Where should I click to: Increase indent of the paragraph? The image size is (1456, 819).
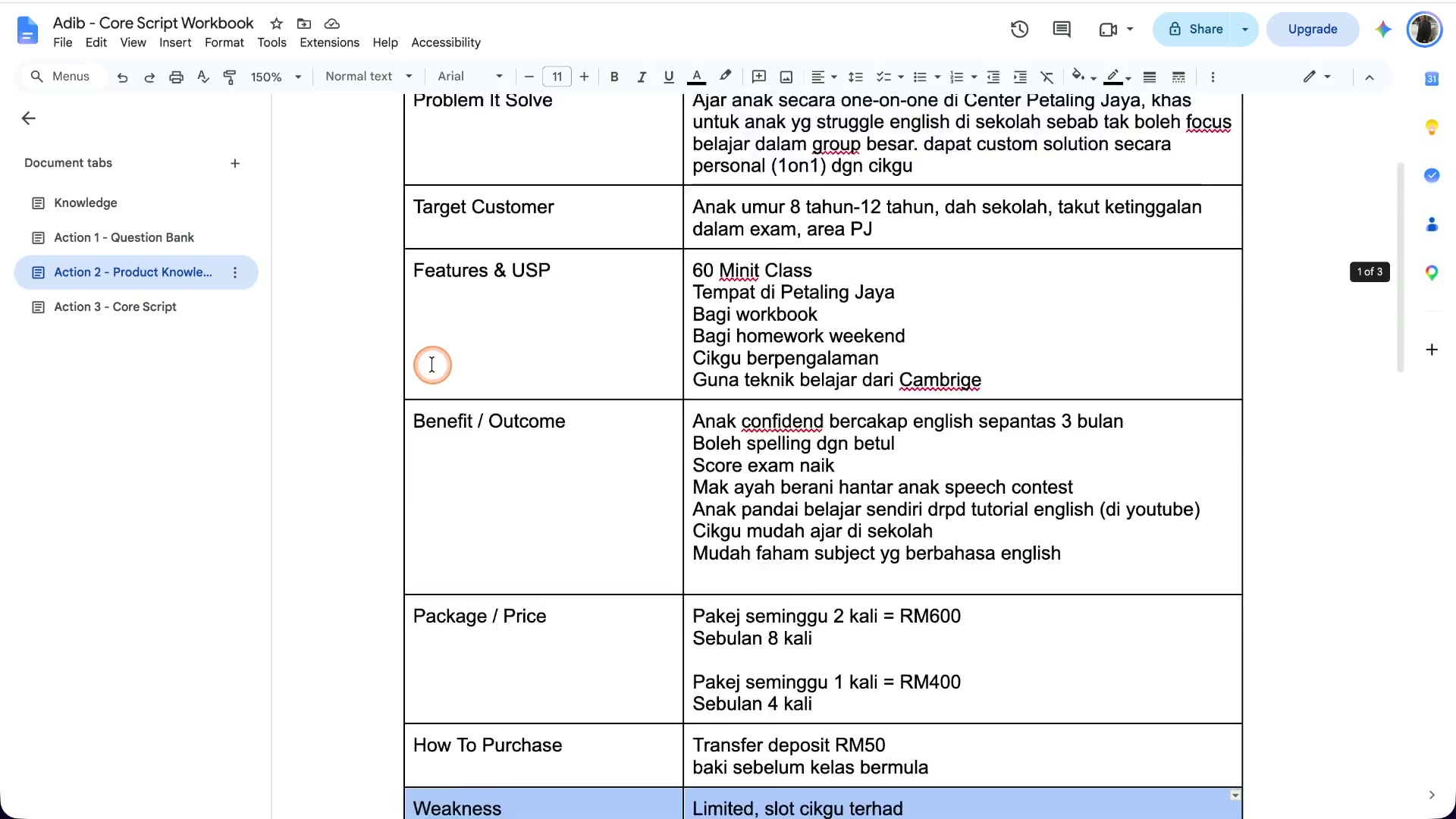click(x=1020, y=77)
